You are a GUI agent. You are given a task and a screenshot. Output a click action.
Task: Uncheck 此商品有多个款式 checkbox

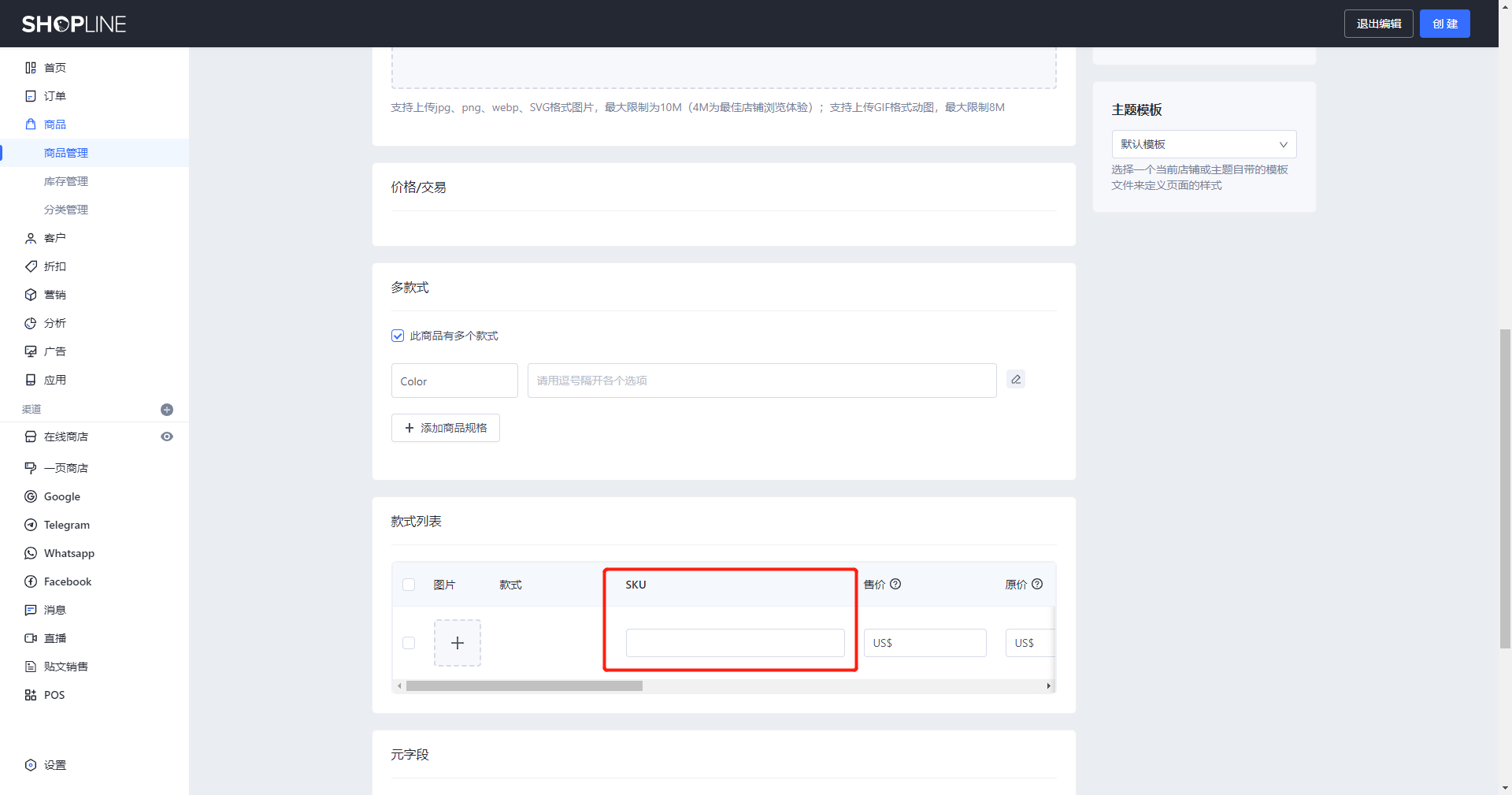pos(398,336)
